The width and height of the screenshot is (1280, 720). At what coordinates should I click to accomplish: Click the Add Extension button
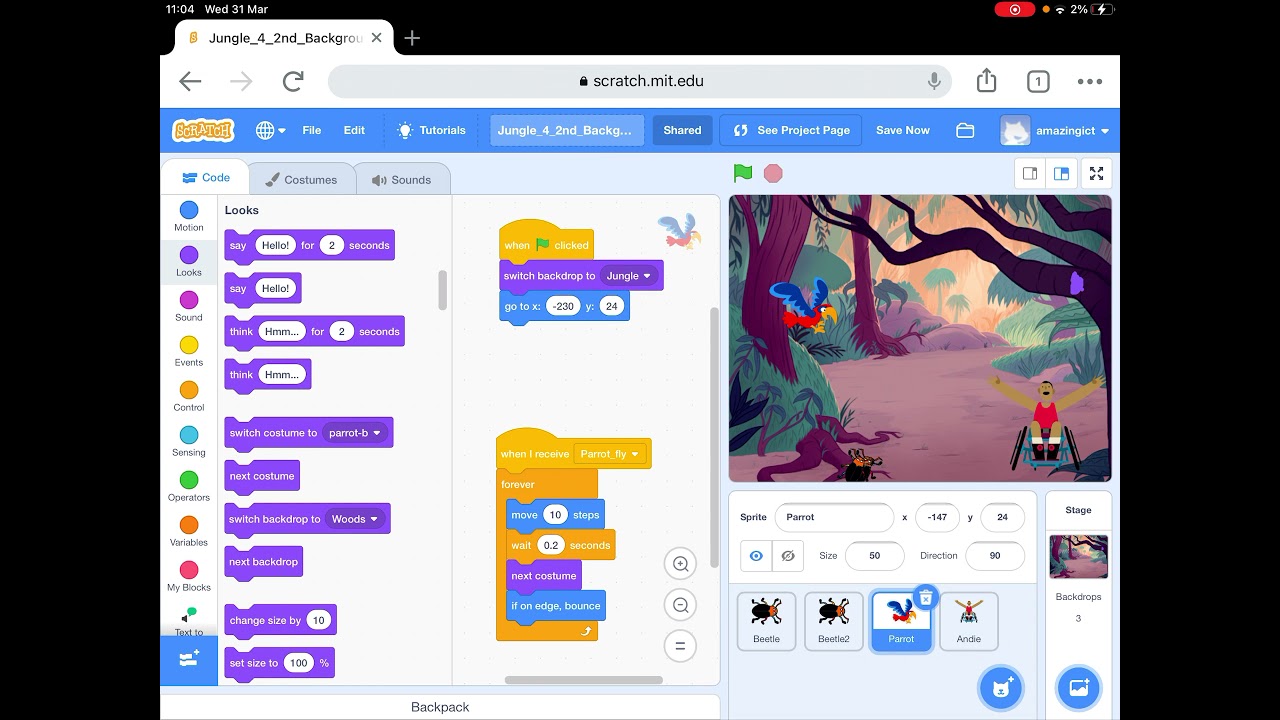coord(189,660)
